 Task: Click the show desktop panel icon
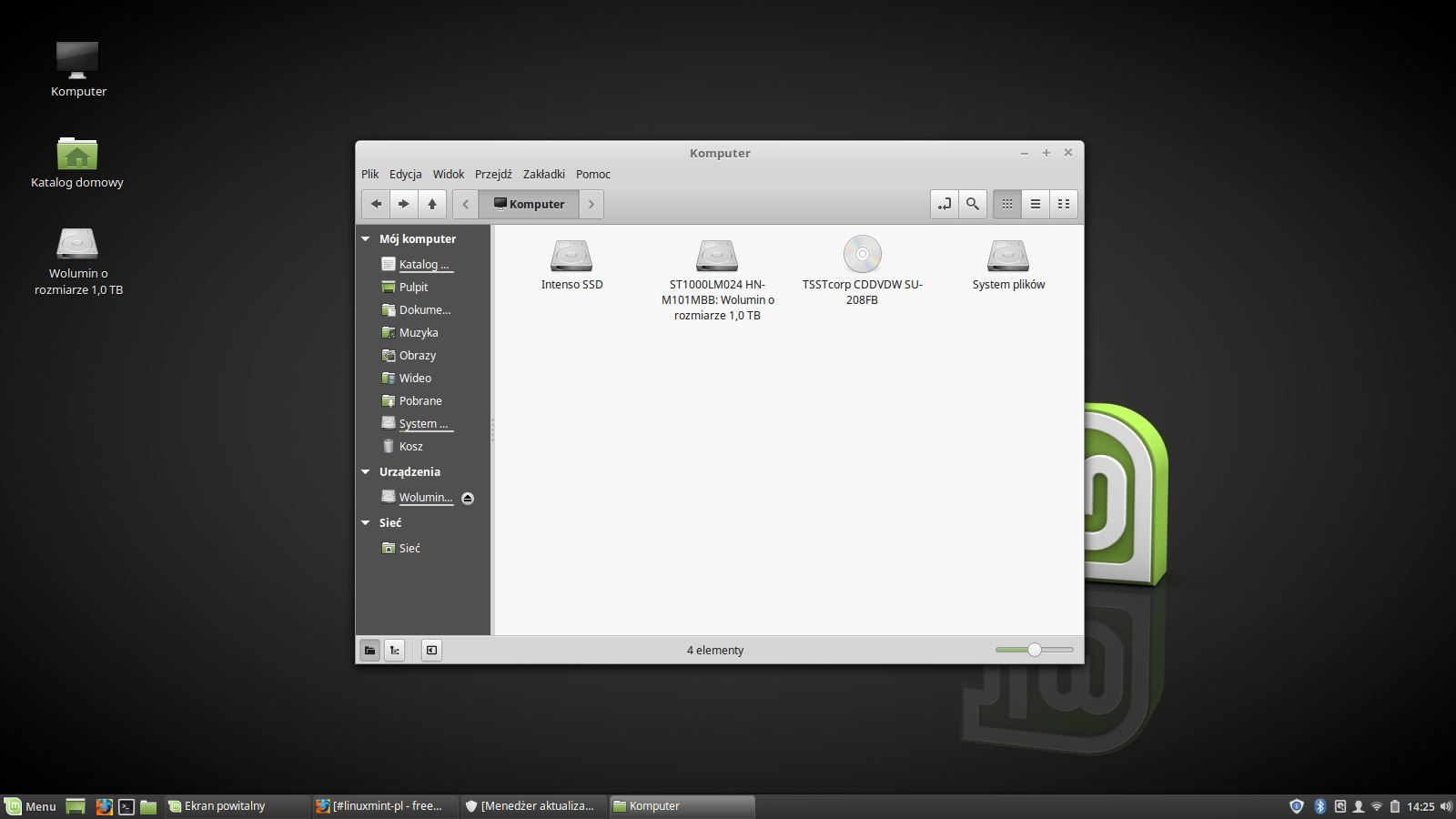76,806
